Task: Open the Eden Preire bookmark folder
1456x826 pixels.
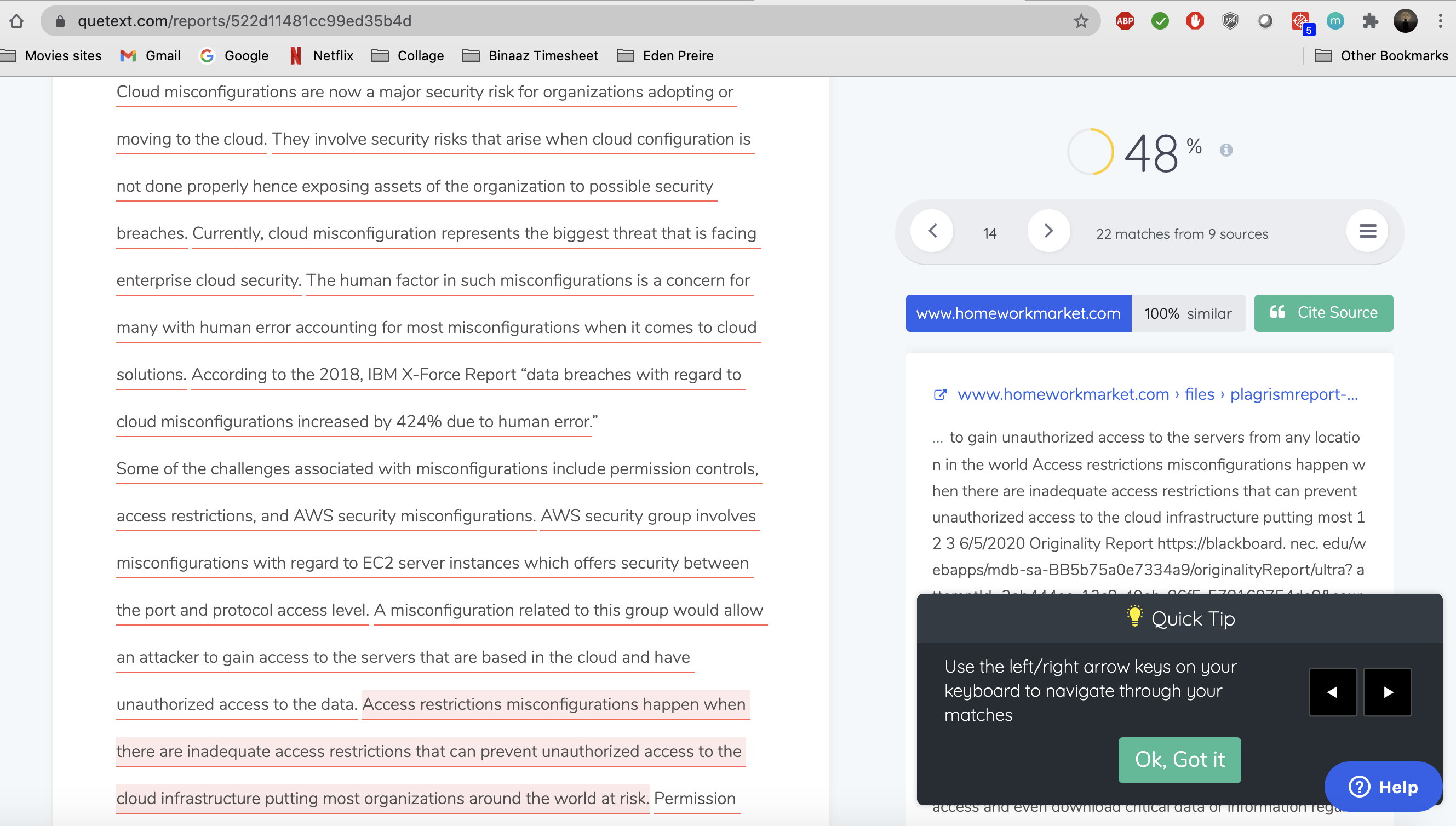Action: 666,56
